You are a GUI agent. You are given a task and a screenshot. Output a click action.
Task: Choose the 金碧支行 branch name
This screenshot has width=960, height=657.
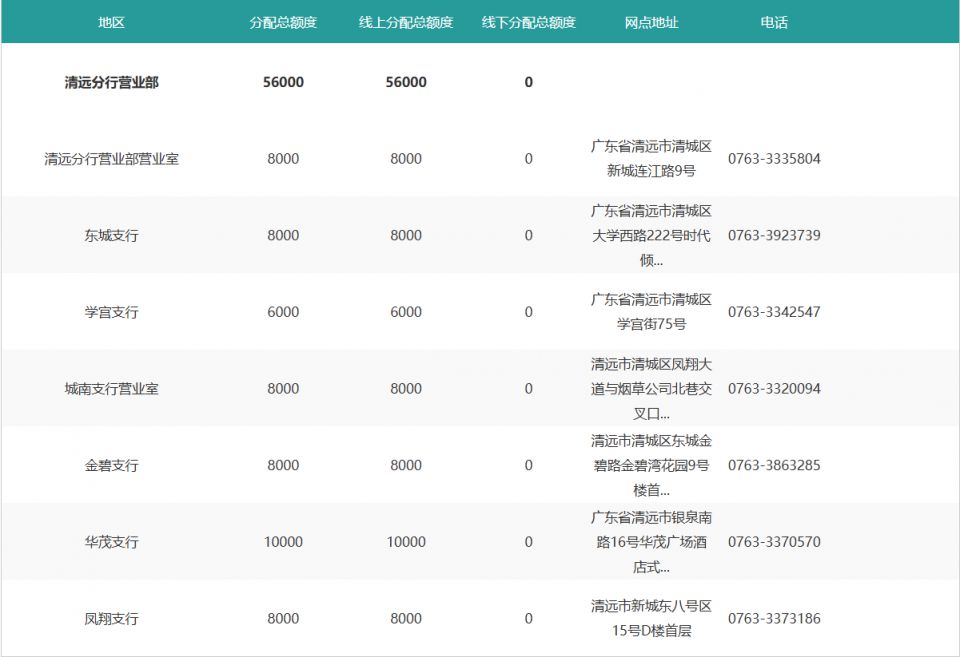[x=111, y=466]
